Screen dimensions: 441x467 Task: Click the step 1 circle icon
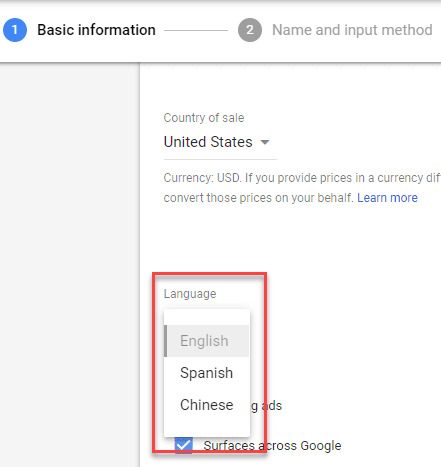[x=15, y=30]
